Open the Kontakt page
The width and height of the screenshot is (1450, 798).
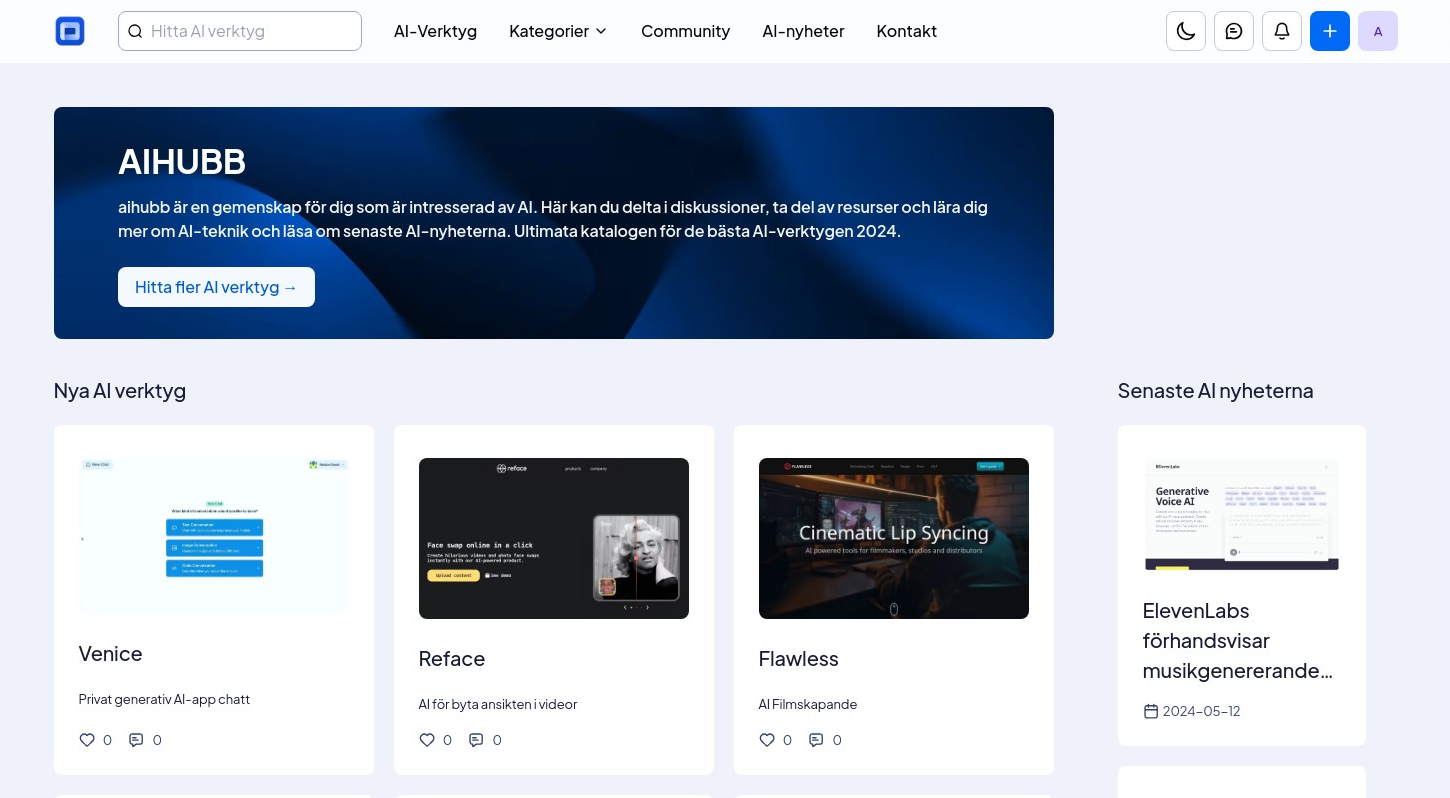(906, 31)
